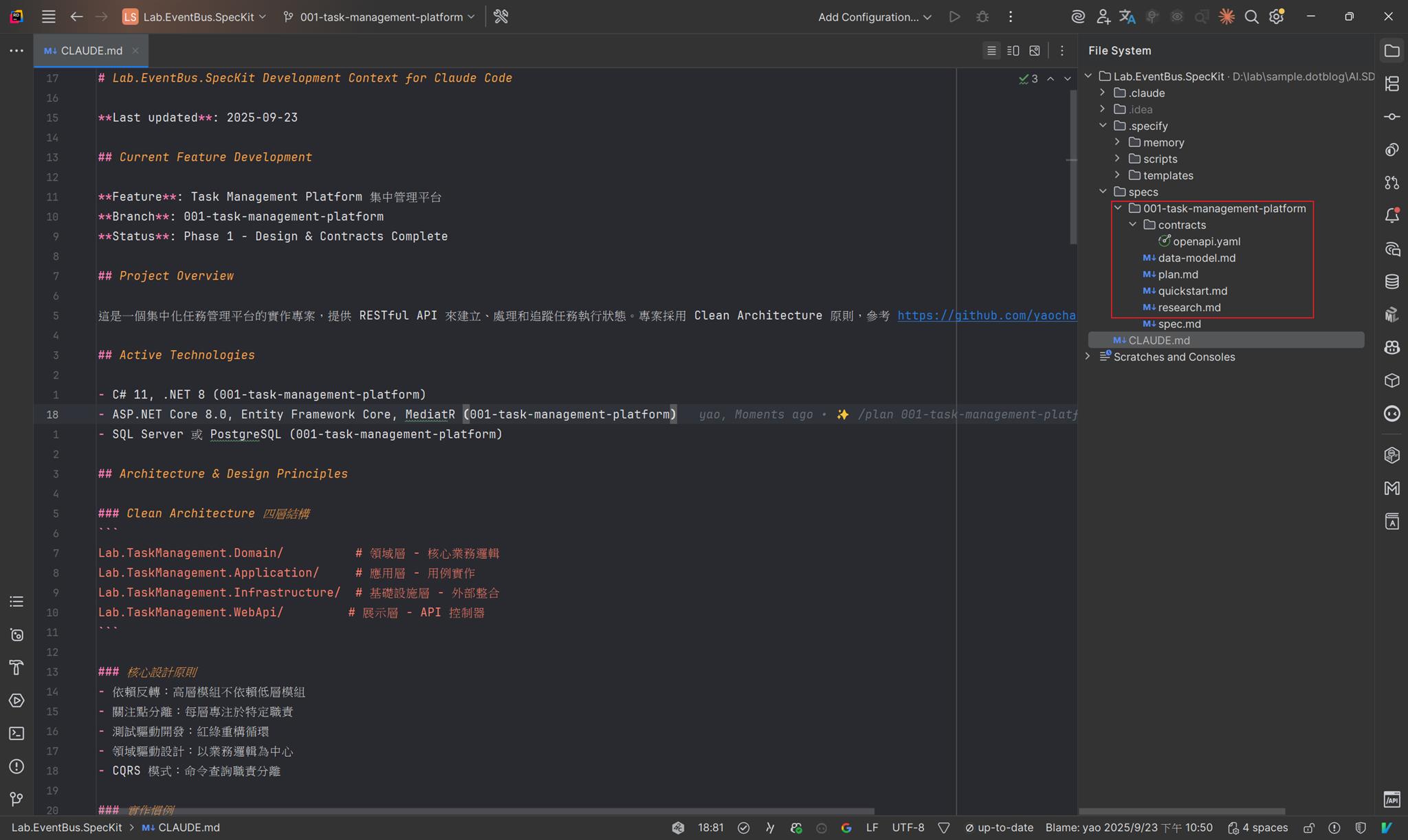Click Lab.EventBus.SpecKit breadcrumb in status bar
The width and height of the screenshot is (1408, 840).
pyautogui.click(x=67, y=828)
